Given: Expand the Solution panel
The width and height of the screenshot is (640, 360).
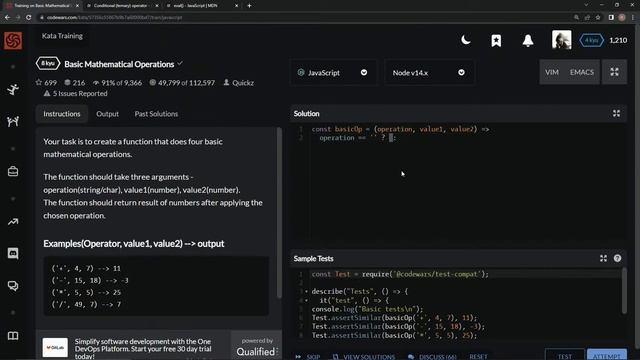Looking at the screenshot, I should point(616,113).
